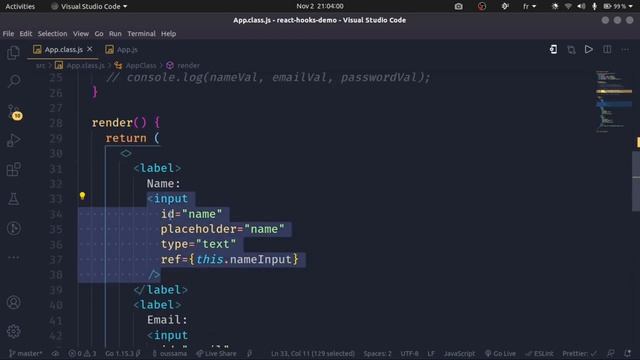Screen dimensions: 640x360
Task: Show additional views ellipsis in activity bar
Action: 13,258
